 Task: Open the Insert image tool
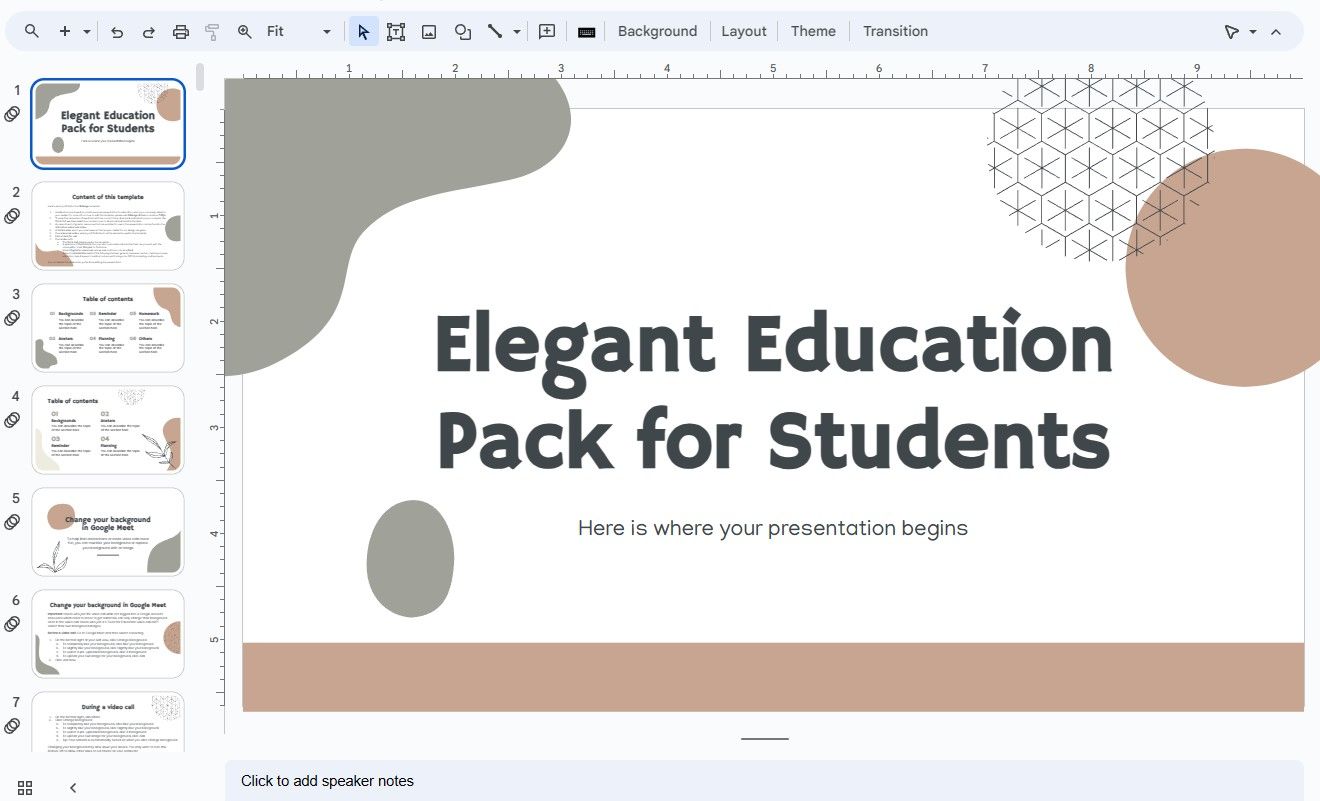[x=428, y=31]
